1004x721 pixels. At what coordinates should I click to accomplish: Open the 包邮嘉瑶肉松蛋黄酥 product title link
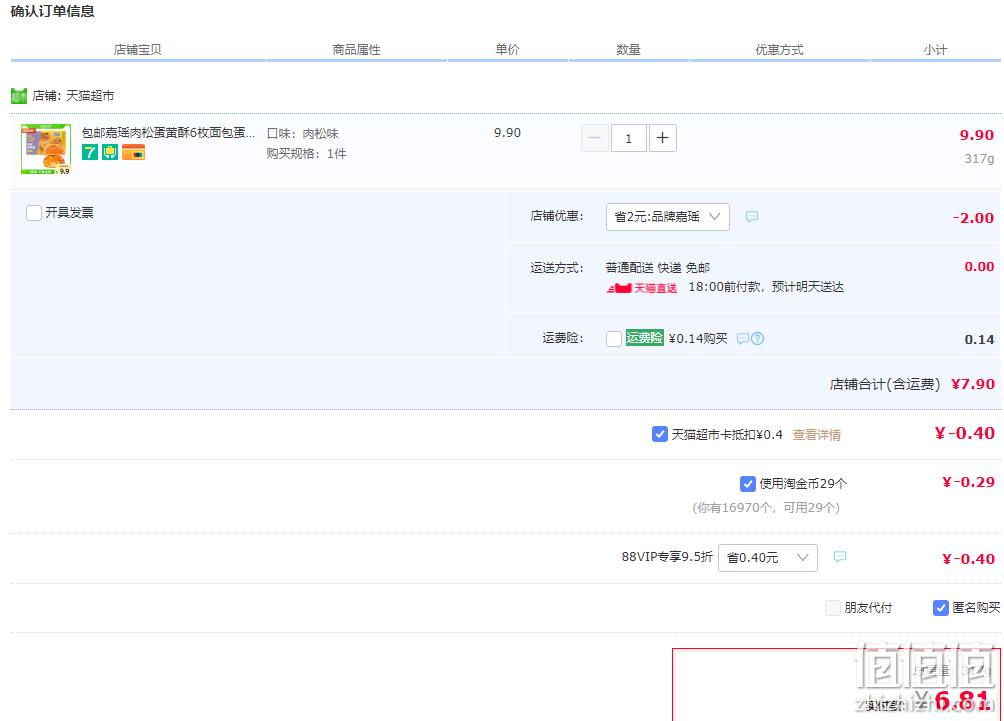click(168, 133)
